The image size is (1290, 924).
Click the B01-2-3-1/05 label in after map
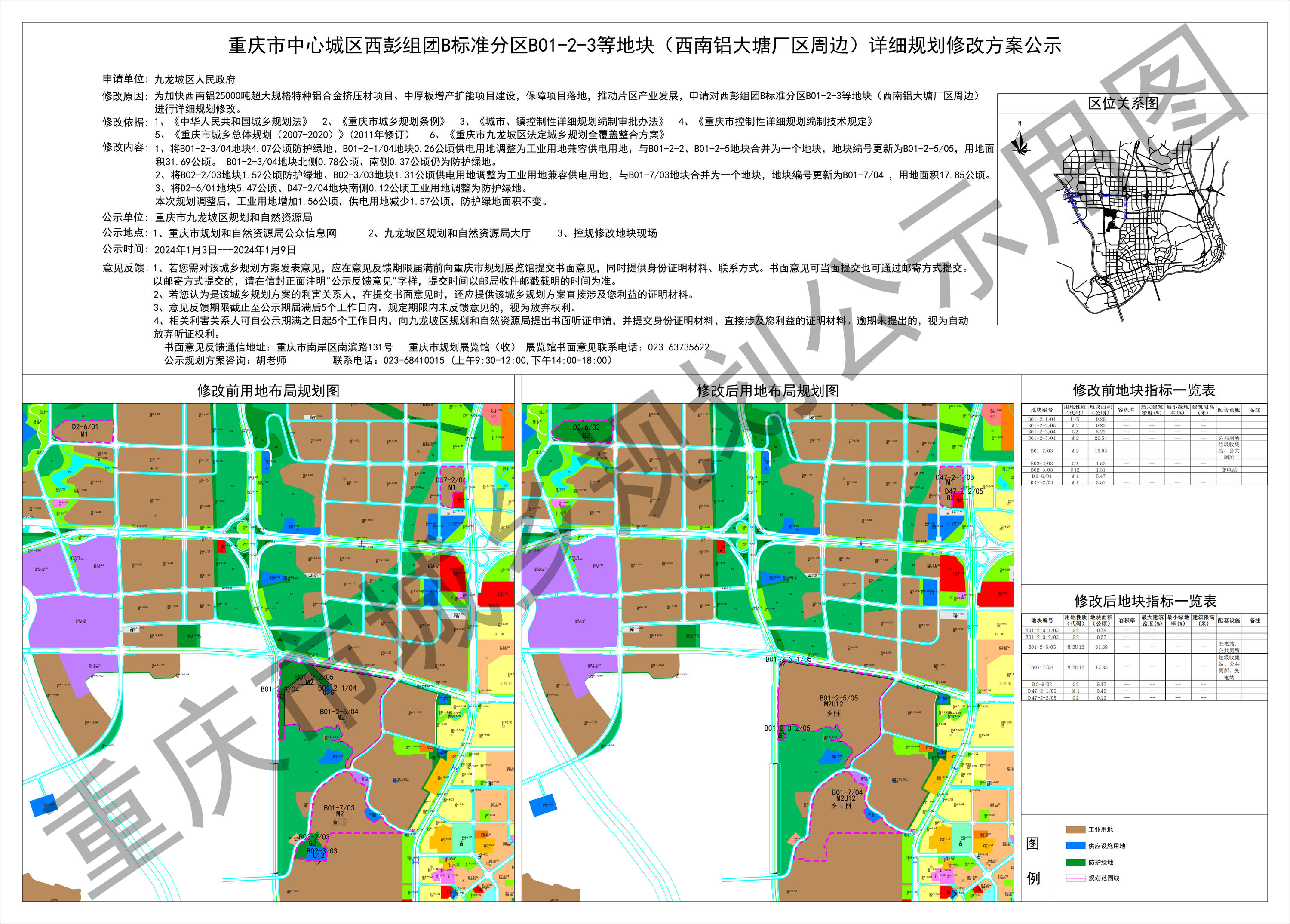[788, 659]
